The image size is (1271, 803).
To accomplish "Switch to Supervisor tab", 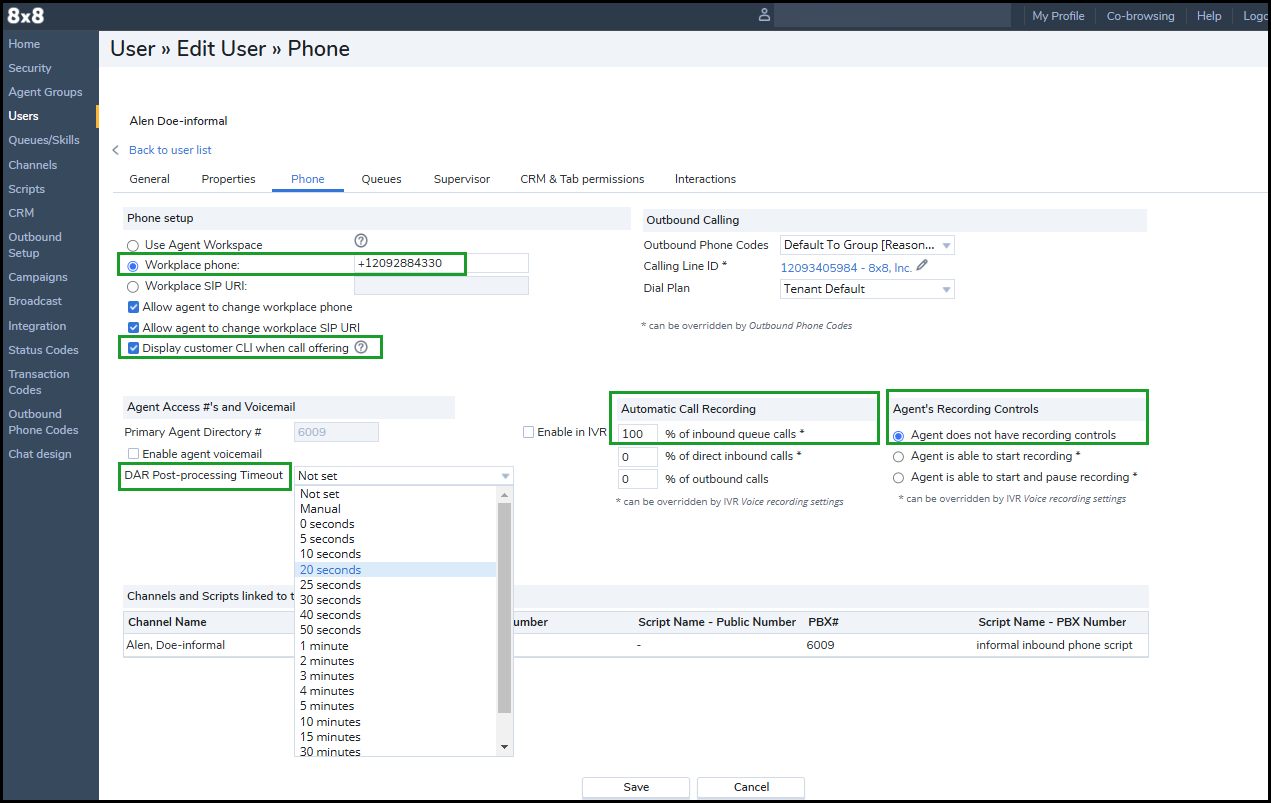I will (x=462, y=179).
